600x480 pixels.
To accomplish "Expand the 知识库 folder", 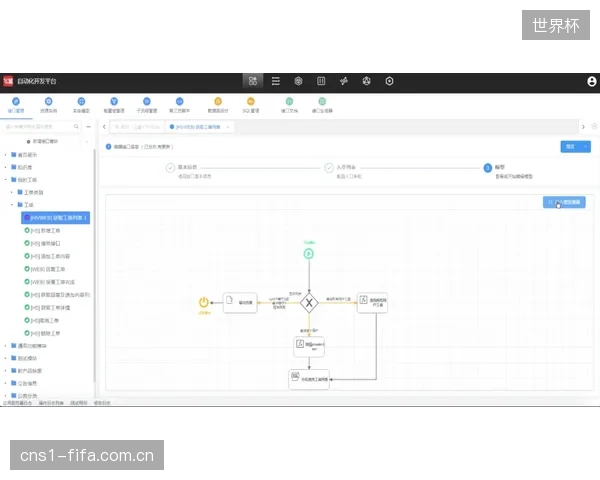I will tap(5, 167).
